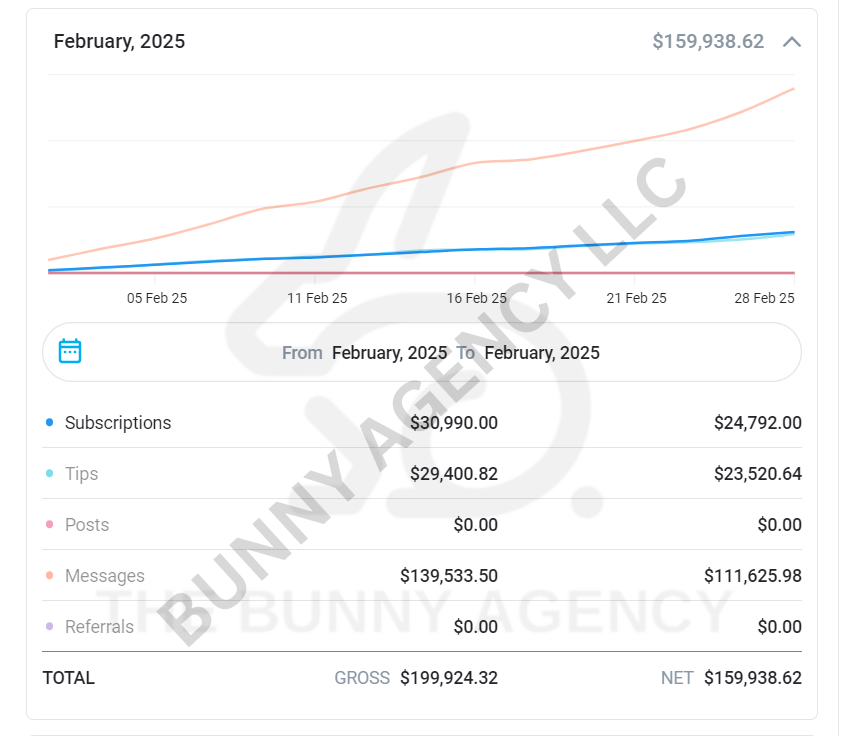
Task: Click the 16 Feb 25 axis label
Action: point(477,298)
